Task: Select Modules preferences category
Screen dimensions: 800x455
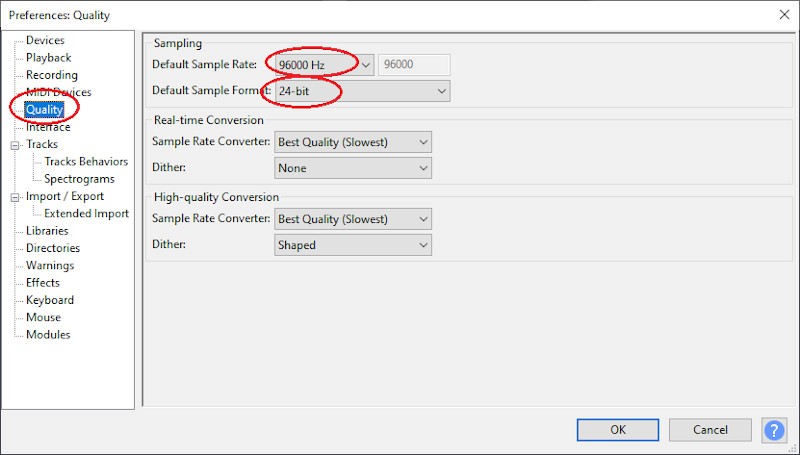Action: click(48, 335)
